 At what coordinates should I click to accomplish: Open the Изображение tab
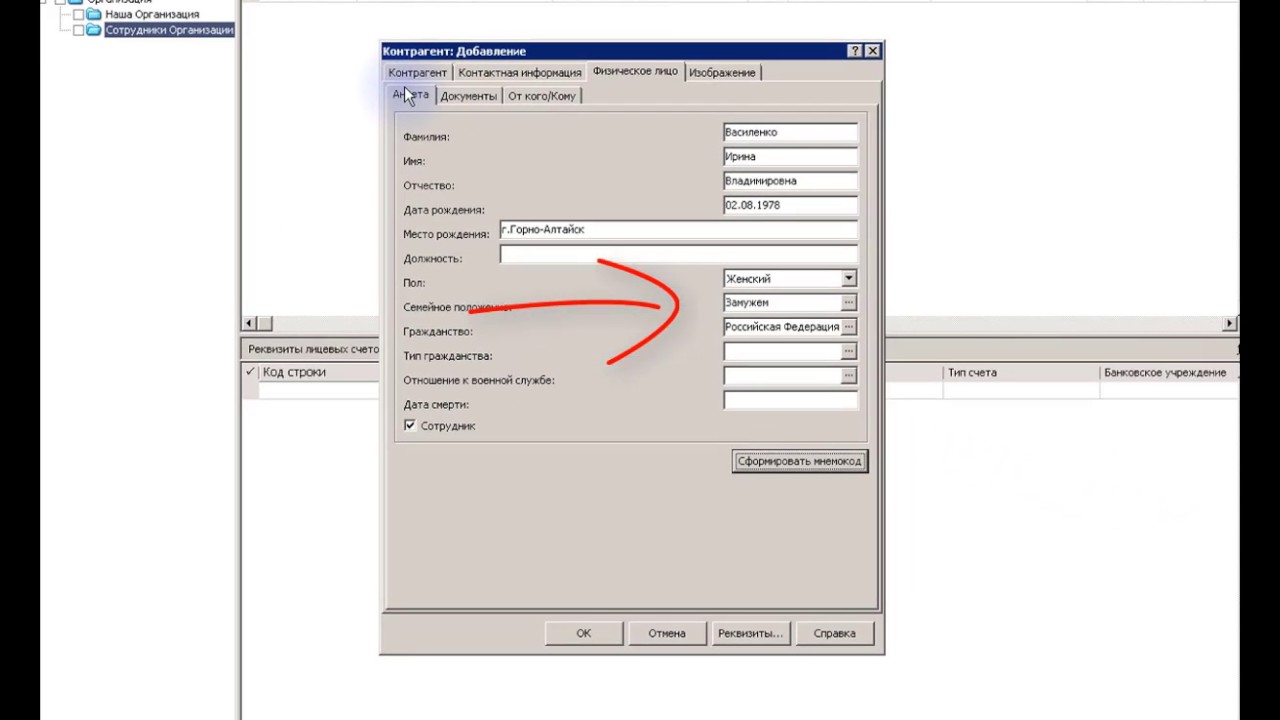tap(722, 73)
